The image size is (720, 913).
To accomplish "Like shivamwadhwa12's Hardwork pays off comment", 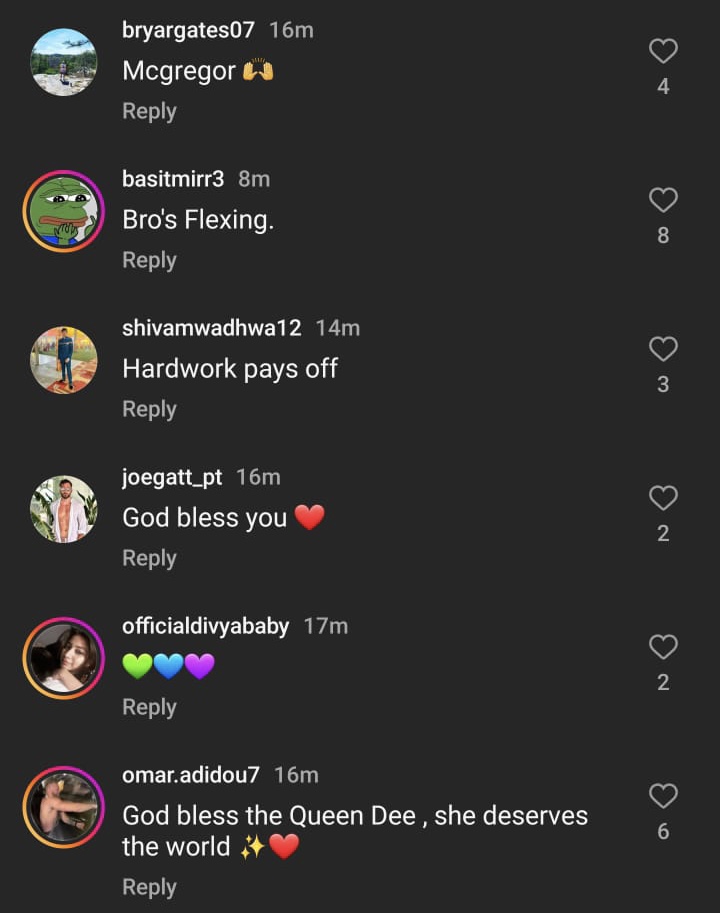I will (x=663, y=349).
